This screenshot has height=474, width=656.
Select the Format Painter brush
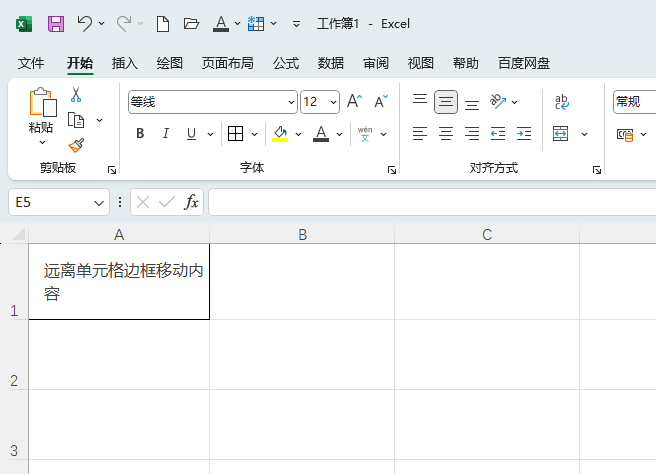click(x=76, y=146)
